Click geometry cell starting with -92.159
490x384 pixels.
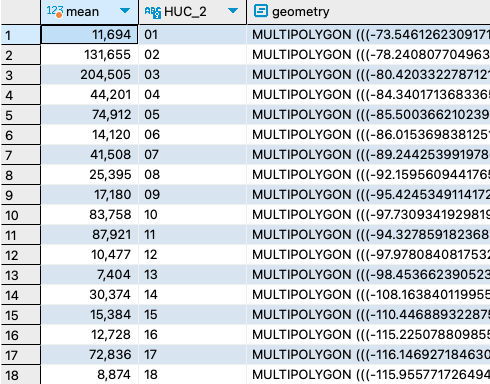(369, 175)
